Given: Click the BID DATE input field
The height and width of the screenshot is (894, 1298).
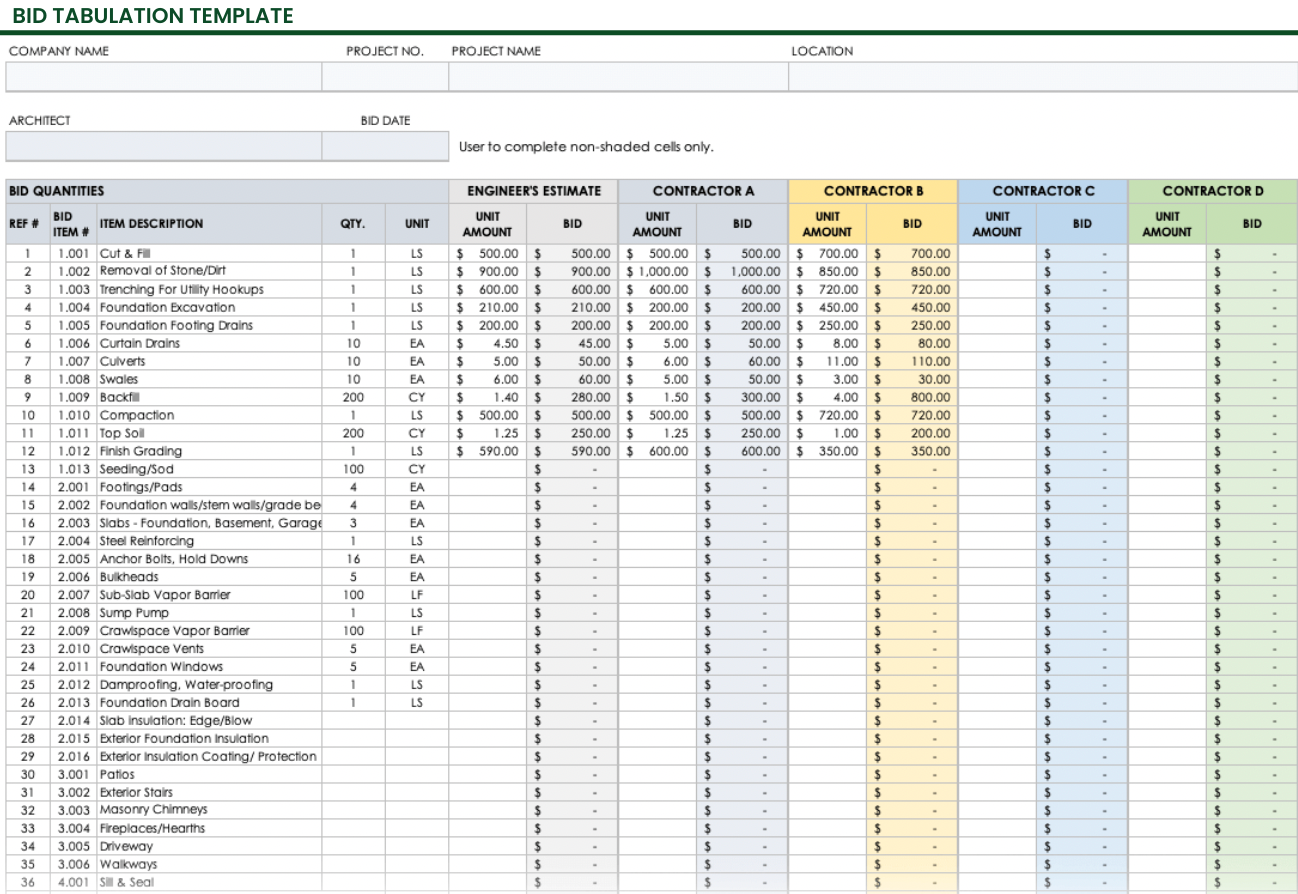Looking at the screenshot, I should 383,146.
